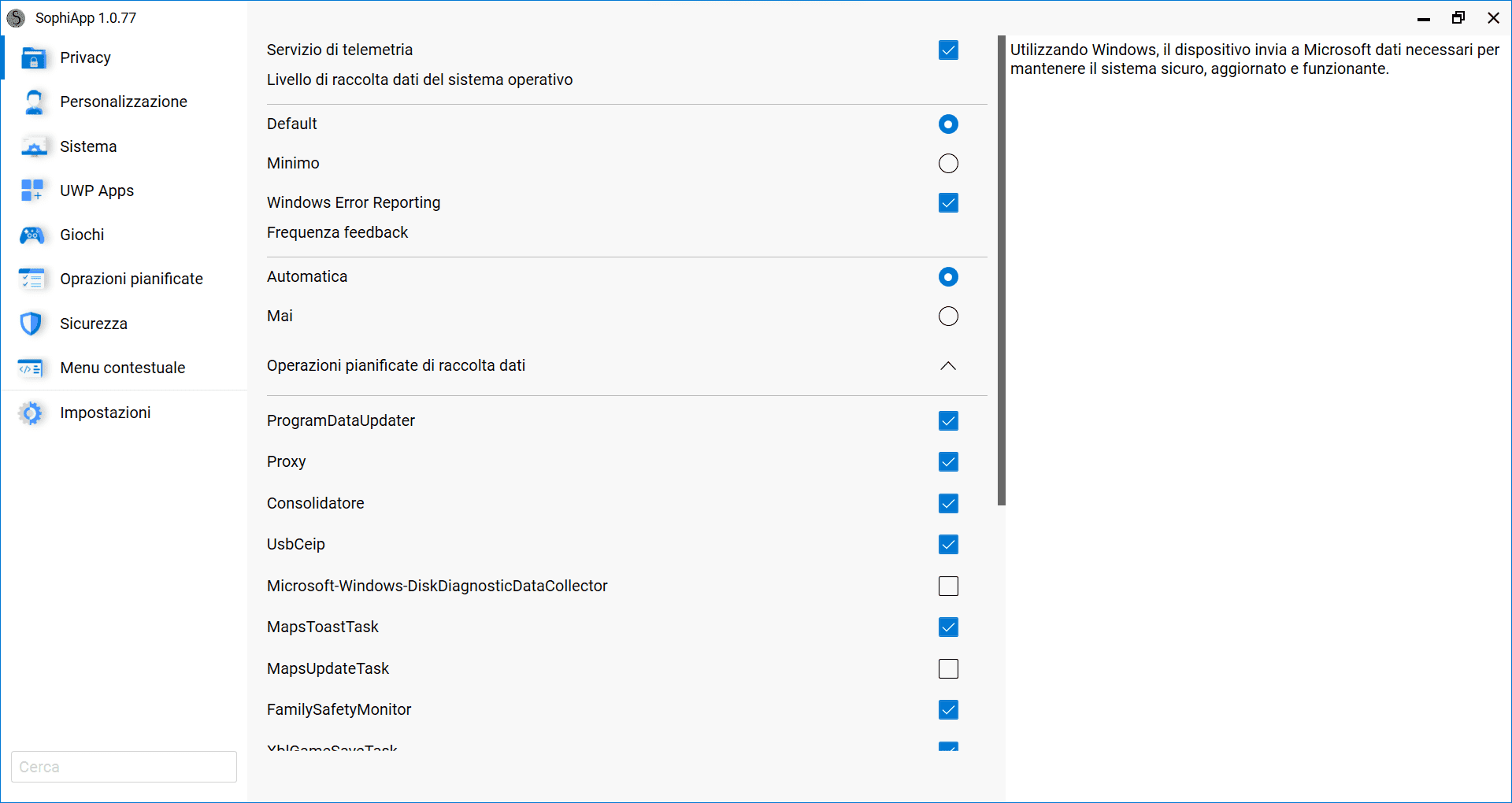Viewport: 1512px width, 803px height.
Task: Click the Cerca search field
Action: [124, 766]
